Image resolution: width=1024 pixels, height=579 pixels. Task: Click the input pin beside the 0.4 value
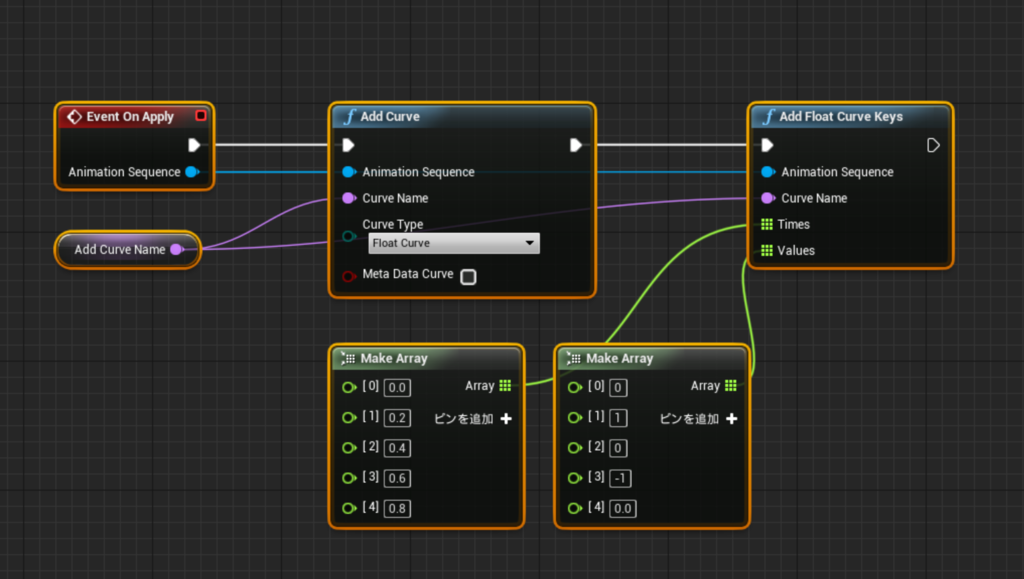349,448
